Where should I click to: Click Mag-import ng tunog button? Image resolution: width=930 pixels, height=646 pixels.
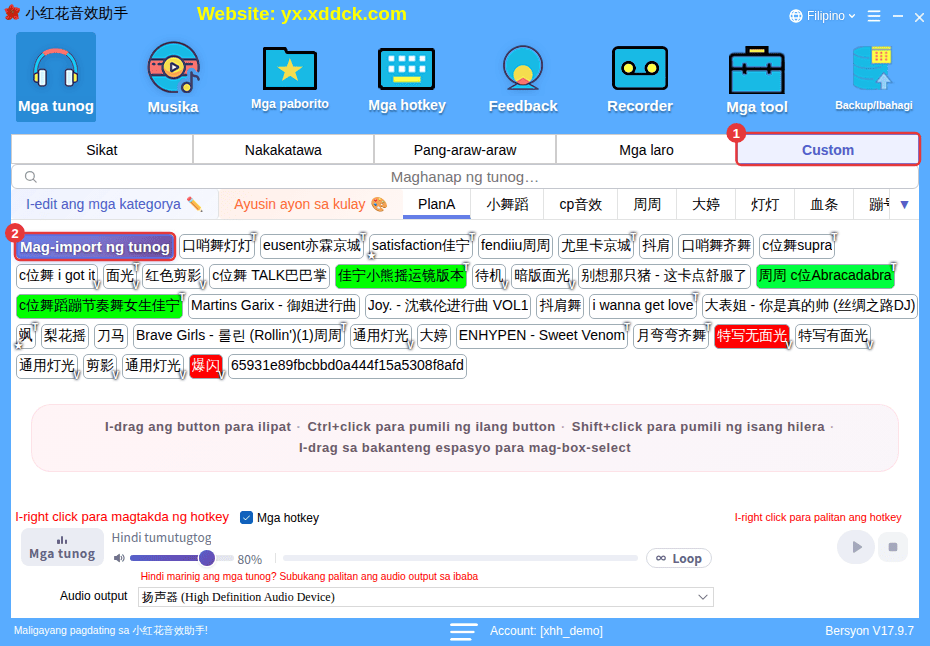click(x=95, y=247)
